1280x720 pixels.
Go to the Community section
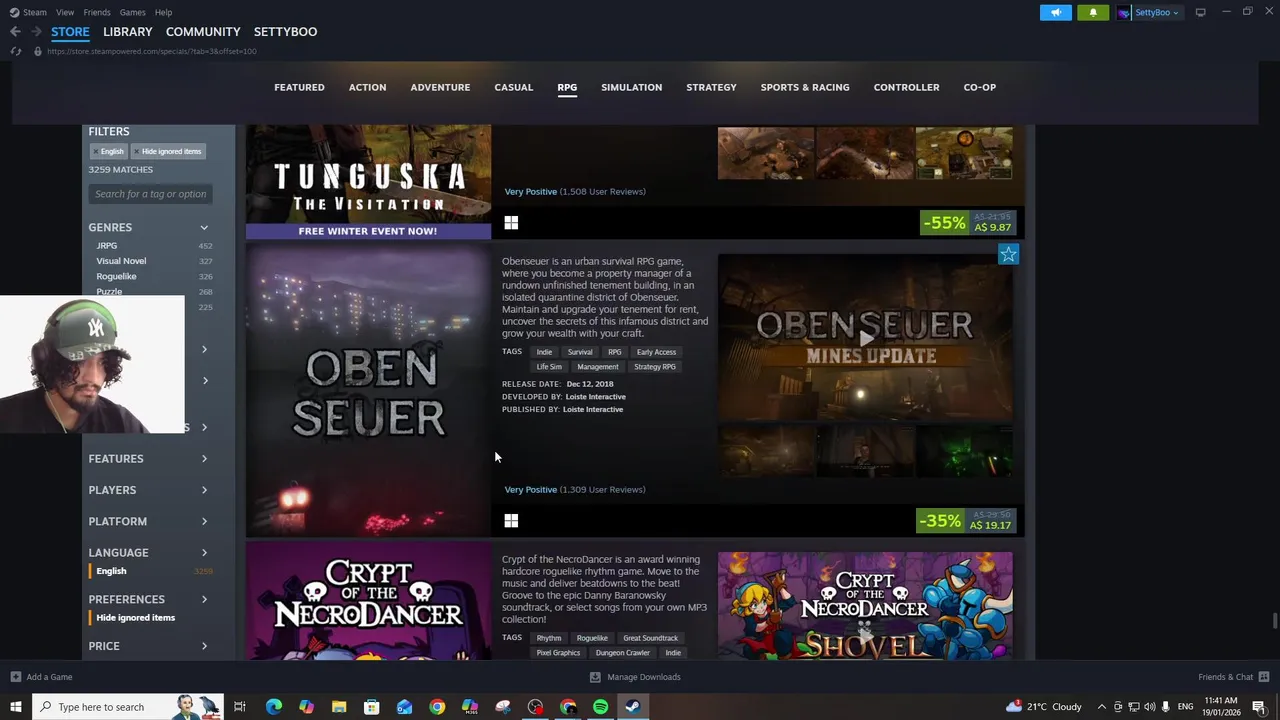[x=203, y=32]
